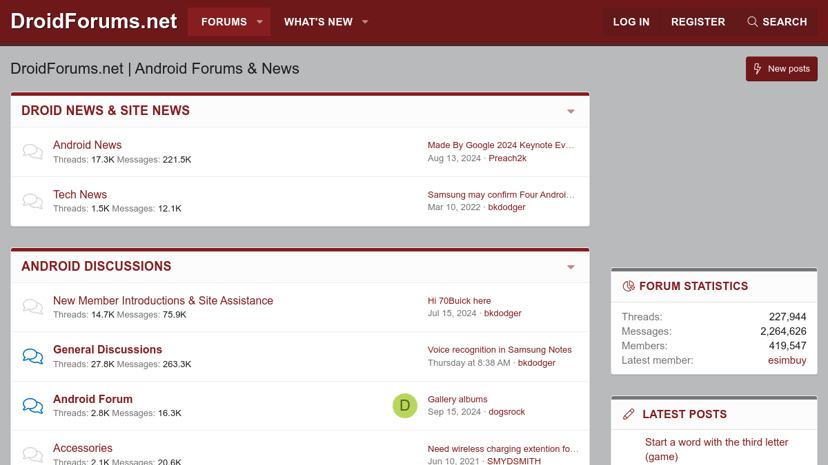Open the General Discussions forum
Screen dimensions: 828x465
tap(107, 349)
